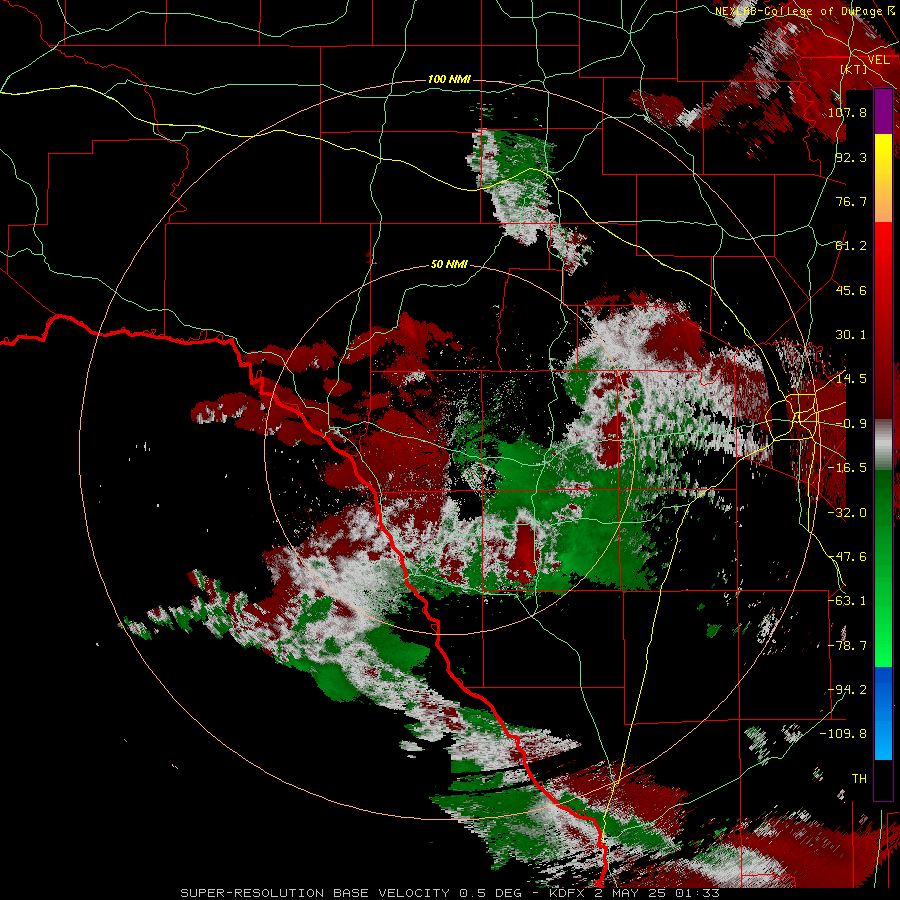Click the TH legend label

(x=859, y=779)
